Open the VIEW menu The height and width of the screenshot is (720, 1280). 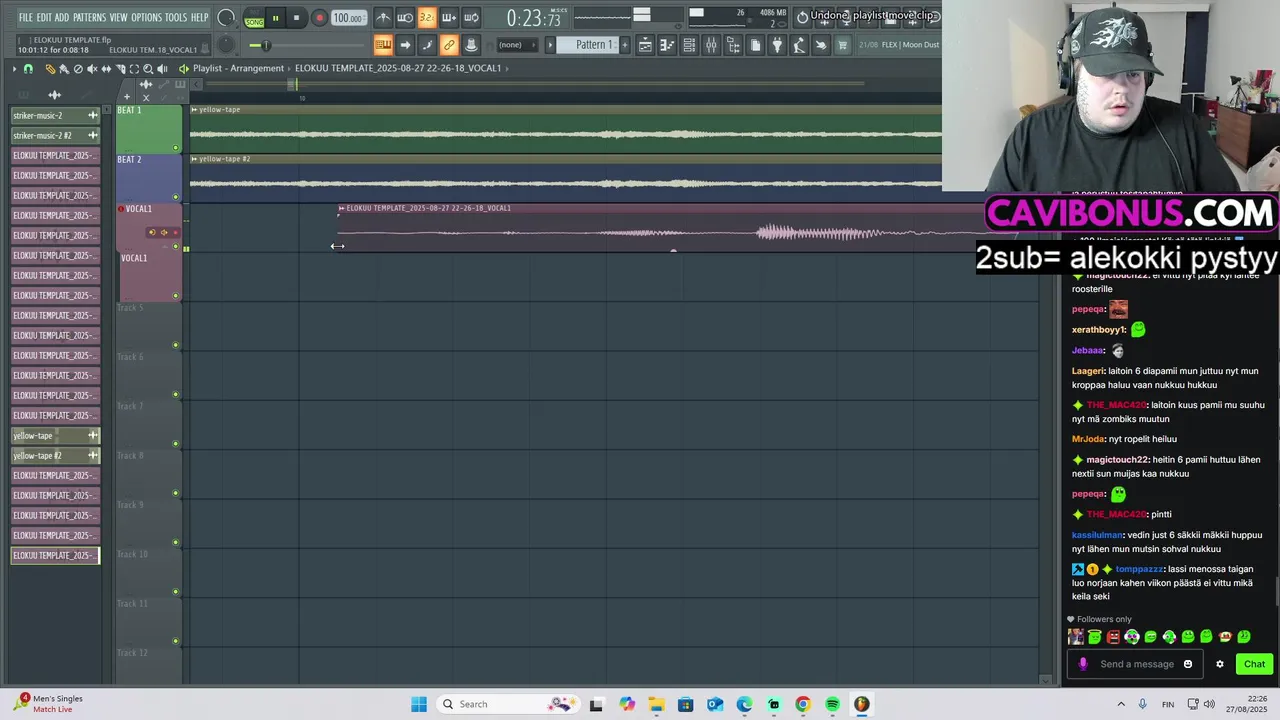pyautogui.click(x=118, y=17)
